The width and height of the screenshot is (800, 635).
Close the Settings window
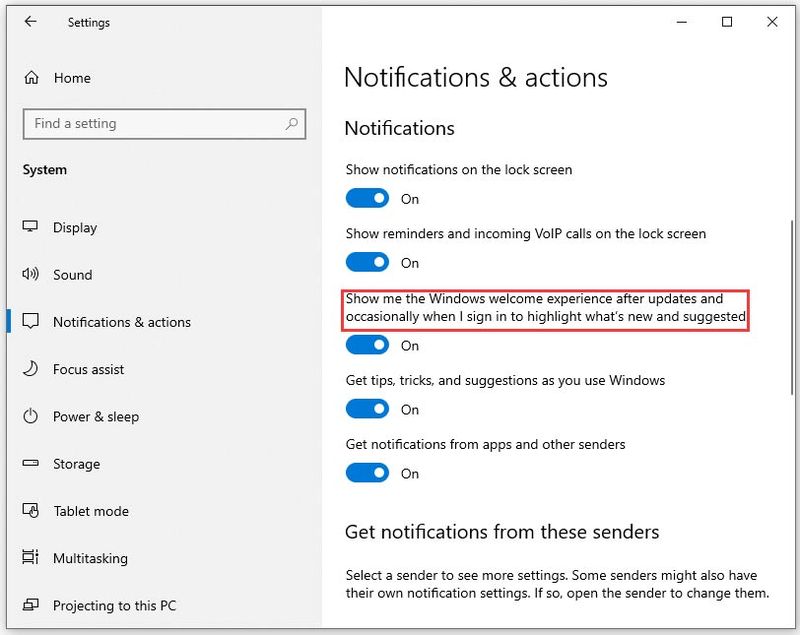(x=772, y=22)
